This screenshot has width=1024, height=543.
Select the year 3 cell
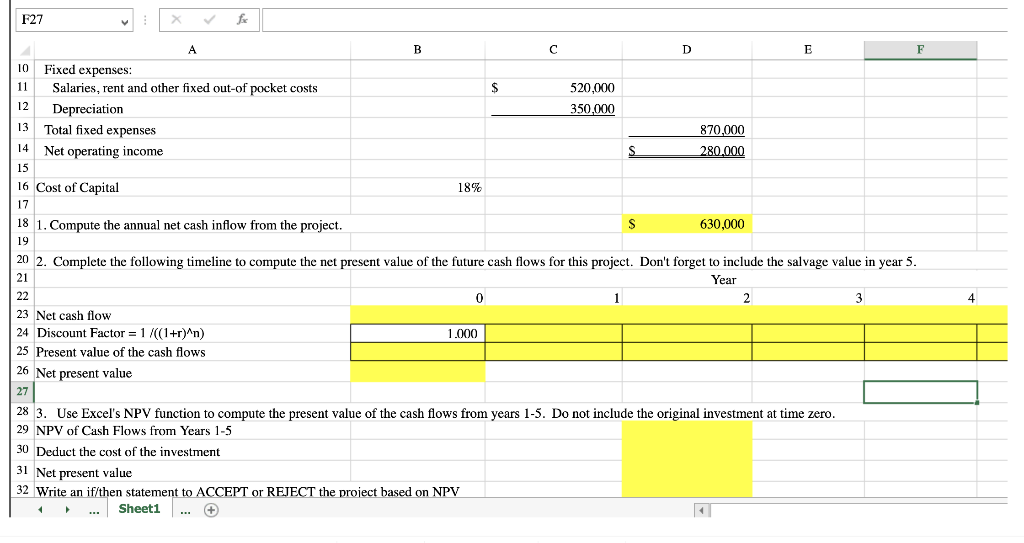pos(808,297)
